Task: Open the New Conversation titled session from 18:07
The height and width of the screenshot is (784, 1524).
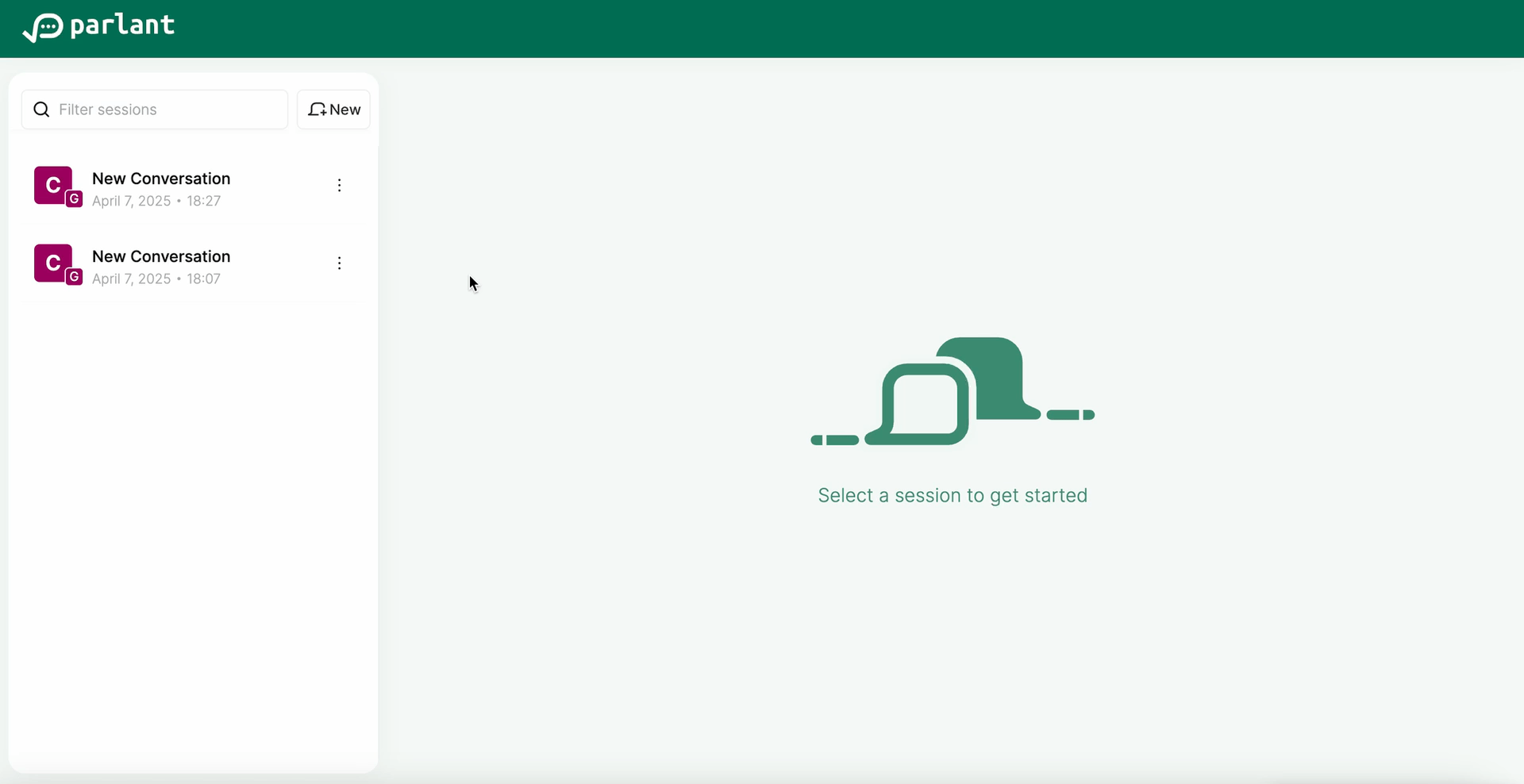Action: click(161, 256)
